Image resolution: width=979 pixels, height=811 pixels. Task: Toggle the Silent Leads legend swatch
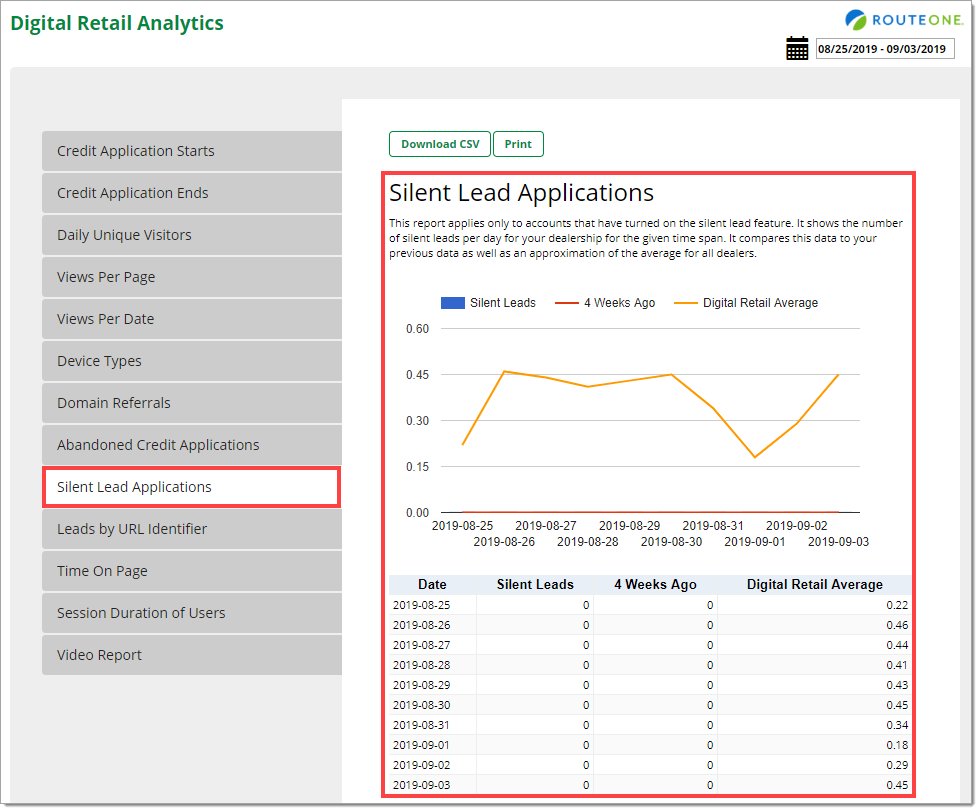click(x=453, y=303)
